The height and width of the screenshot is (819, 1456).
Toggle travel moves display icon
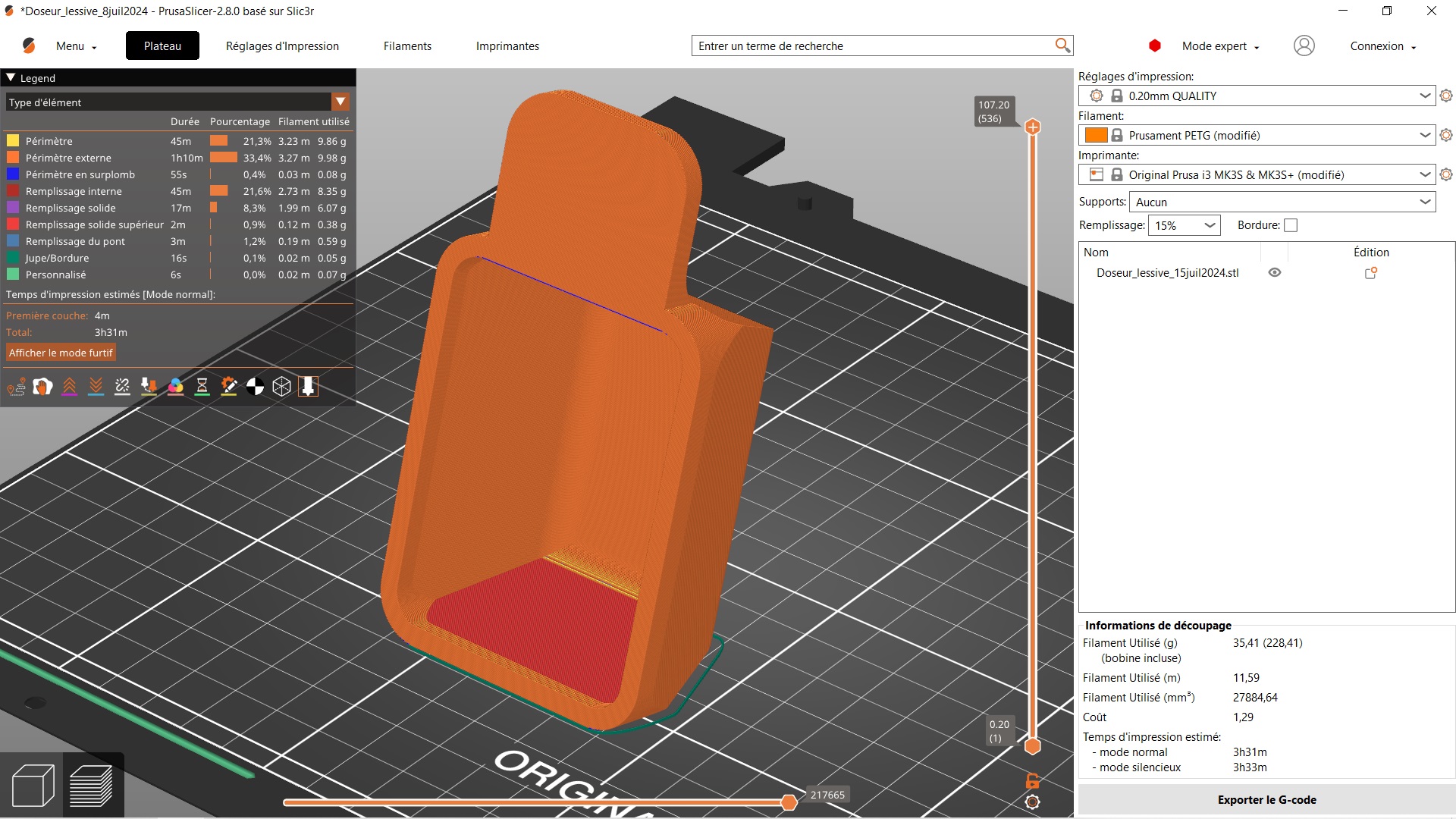tap(16, 387)
